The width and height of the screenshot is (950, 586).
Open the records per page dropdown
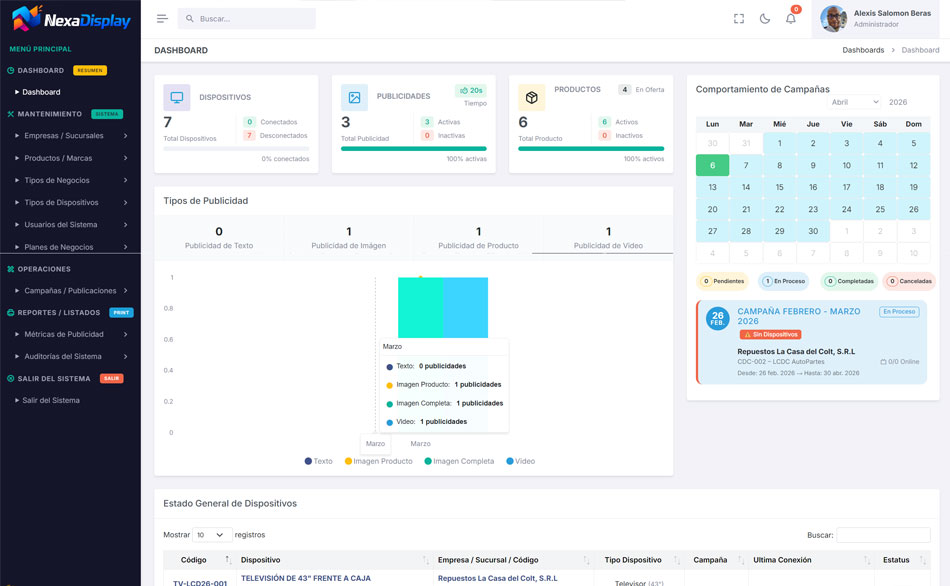[211, 535]
